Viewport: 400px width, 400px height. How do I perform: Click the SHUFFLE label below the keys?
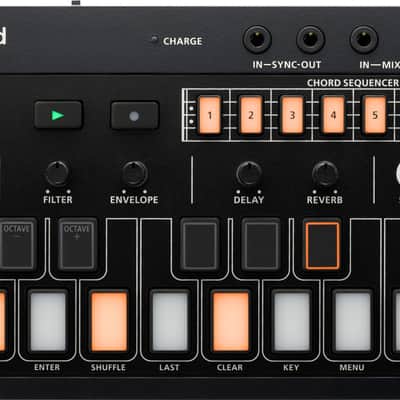coord(108,367)
